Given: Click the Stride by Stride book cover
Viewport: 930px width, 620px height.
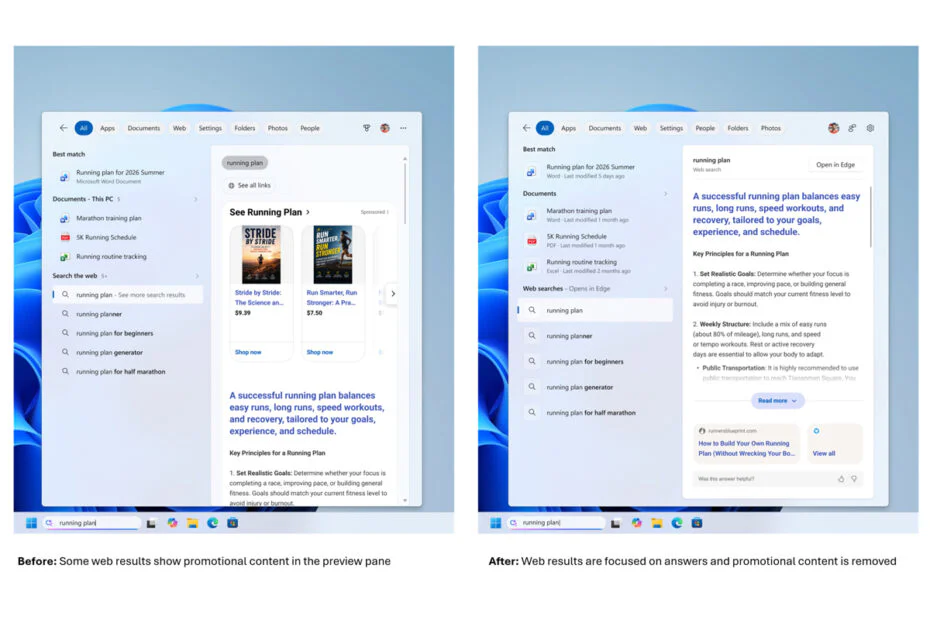Looking at the screenshot, I should point(261,255).
